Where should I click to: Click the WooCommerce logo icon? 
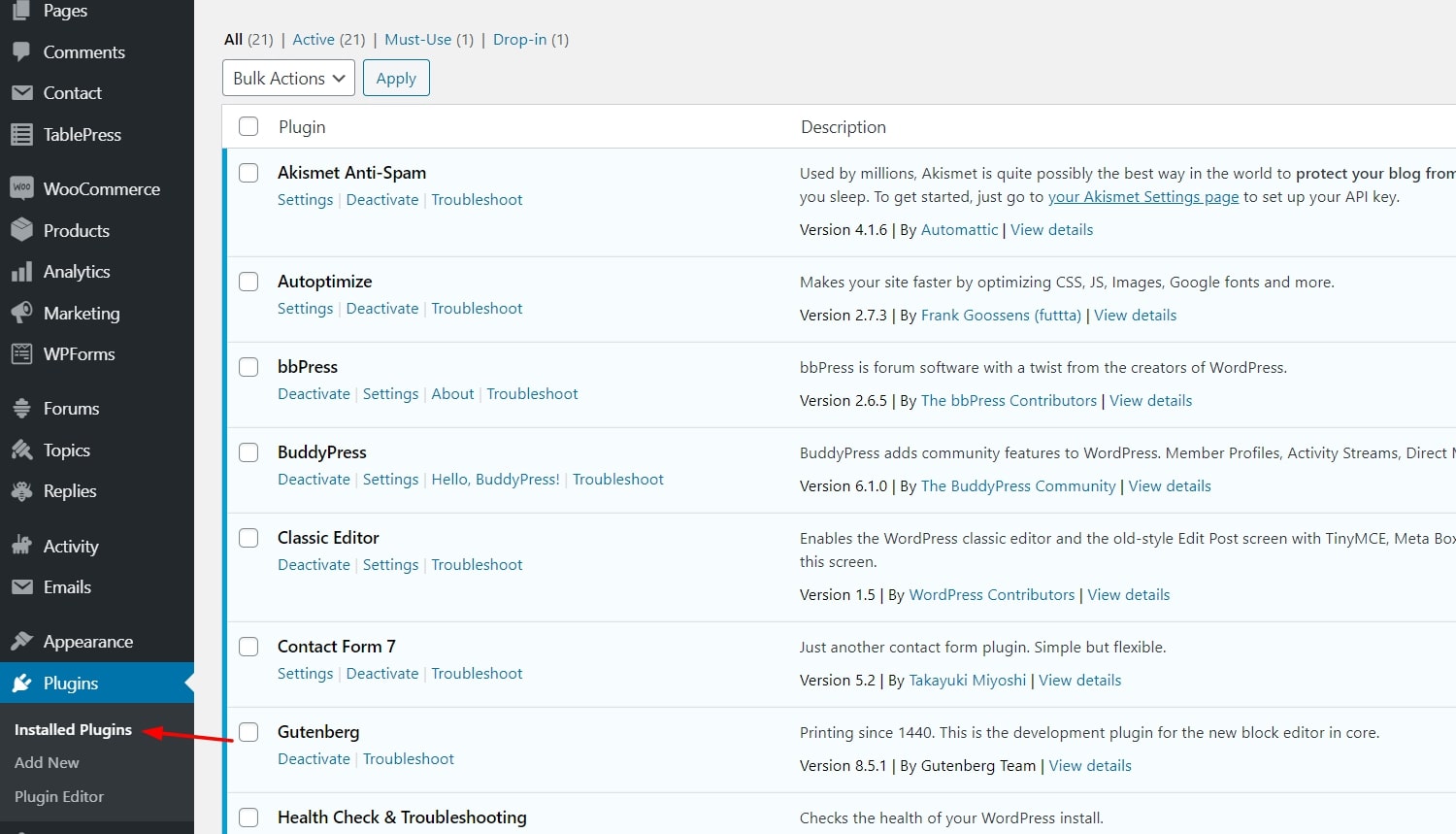click(x=21, y=188)
